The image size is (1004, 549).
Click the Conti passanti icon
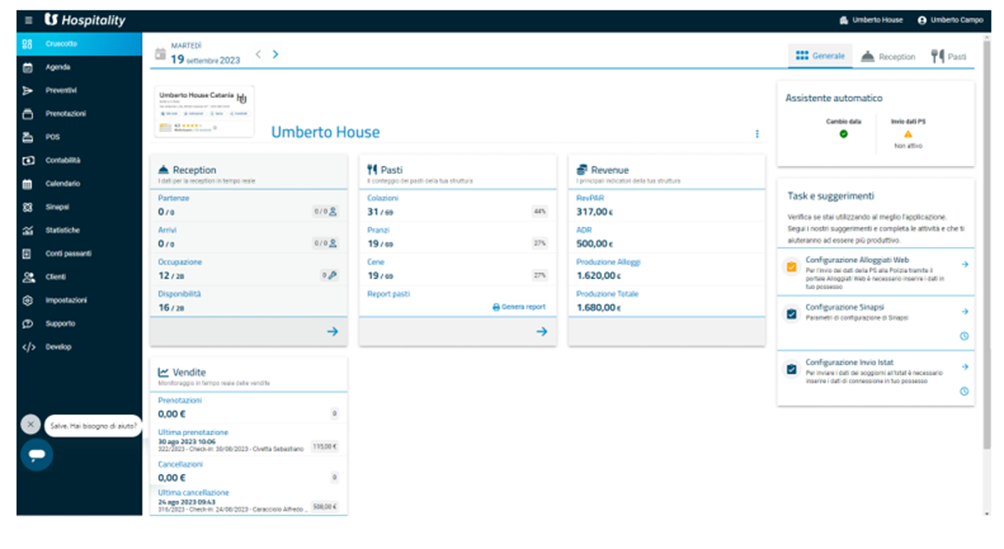[27, 254]
